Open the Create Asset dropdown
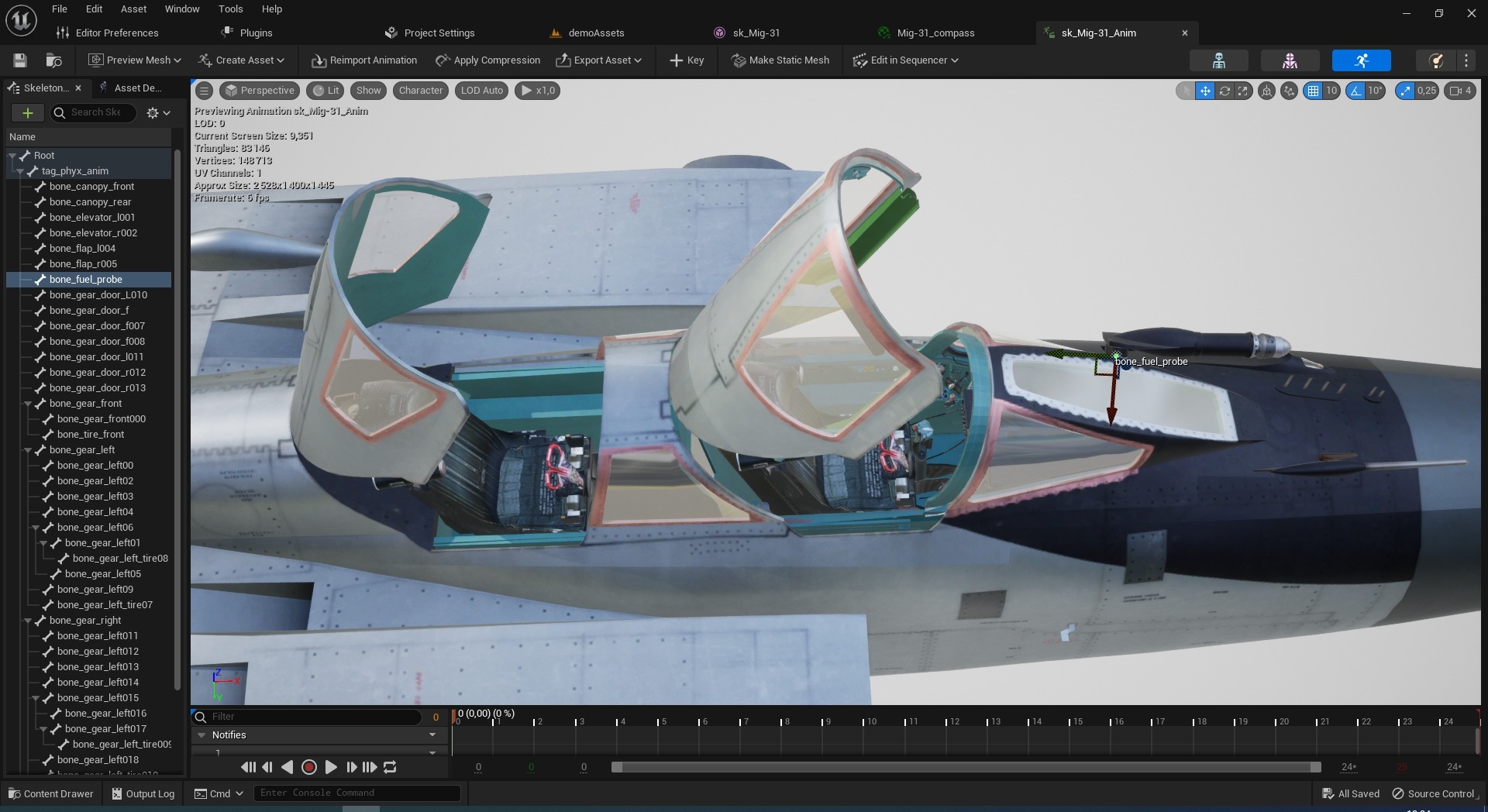 241,60
